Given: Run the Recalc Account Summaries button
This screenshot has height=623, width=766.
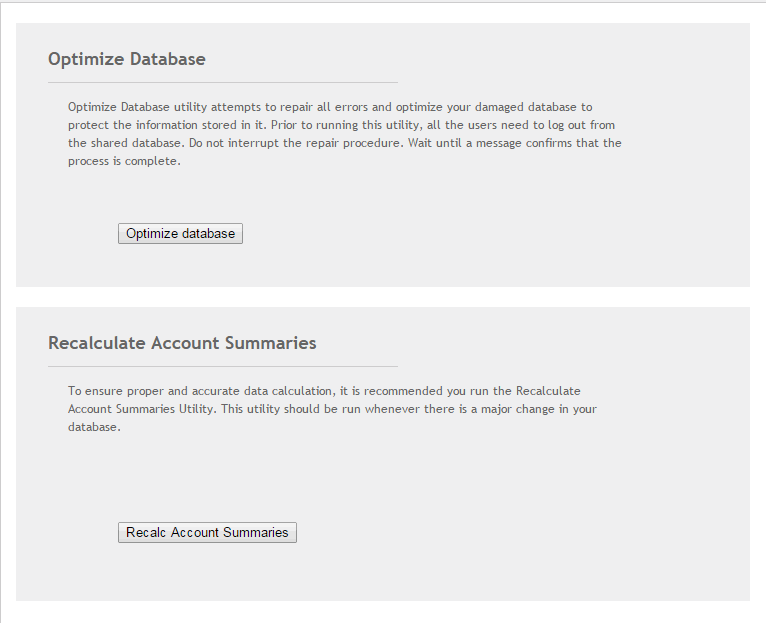Looking at the screenshot, I should (x=207, y=532).
